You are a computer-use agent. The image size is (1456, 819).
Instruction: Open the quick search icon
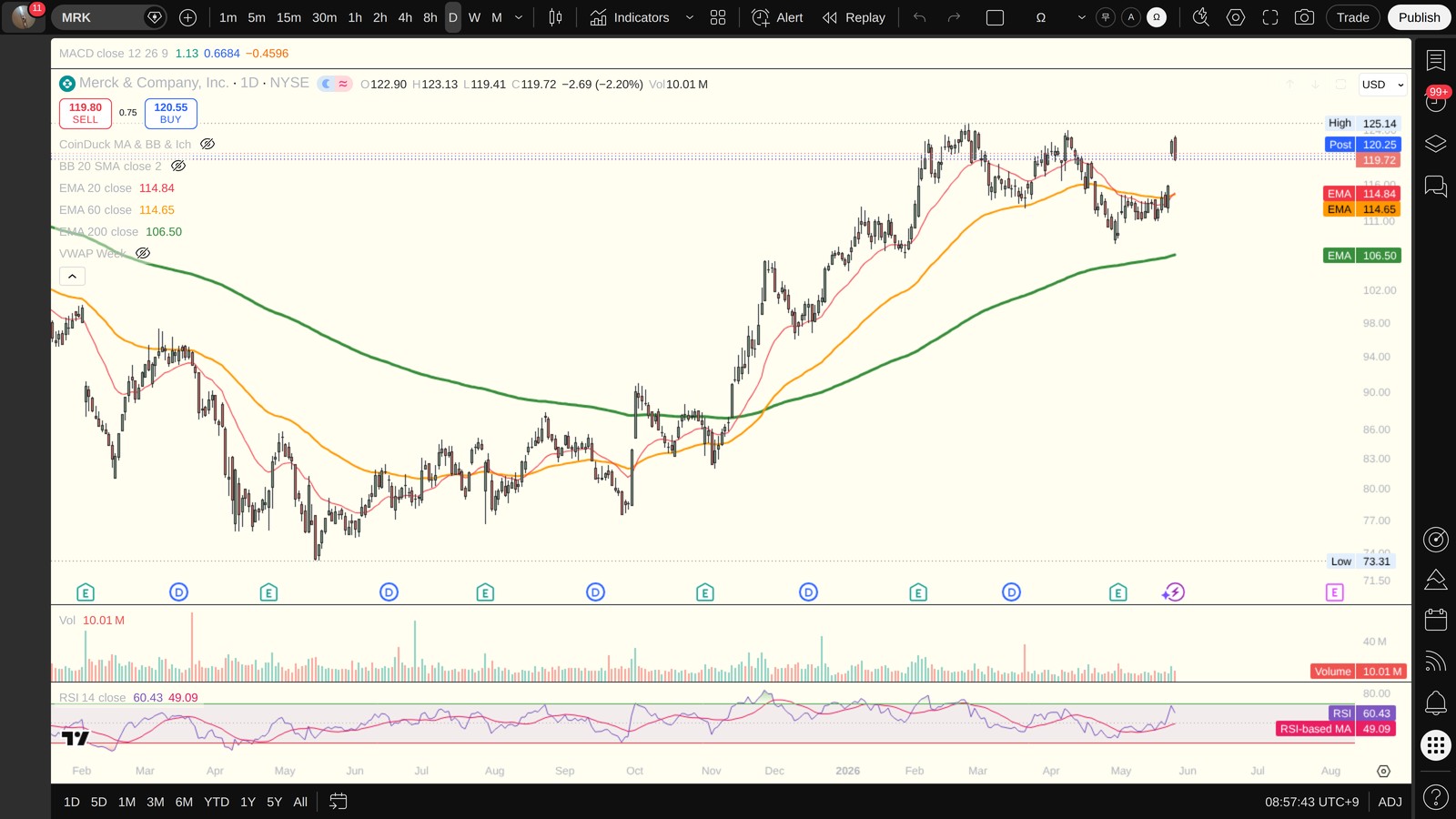click(x=1201, y=17)
